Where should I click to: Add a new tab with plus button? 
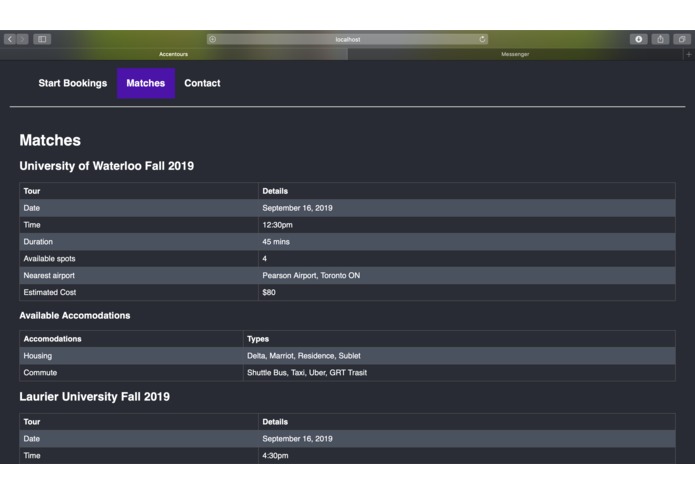coord(689,54)
